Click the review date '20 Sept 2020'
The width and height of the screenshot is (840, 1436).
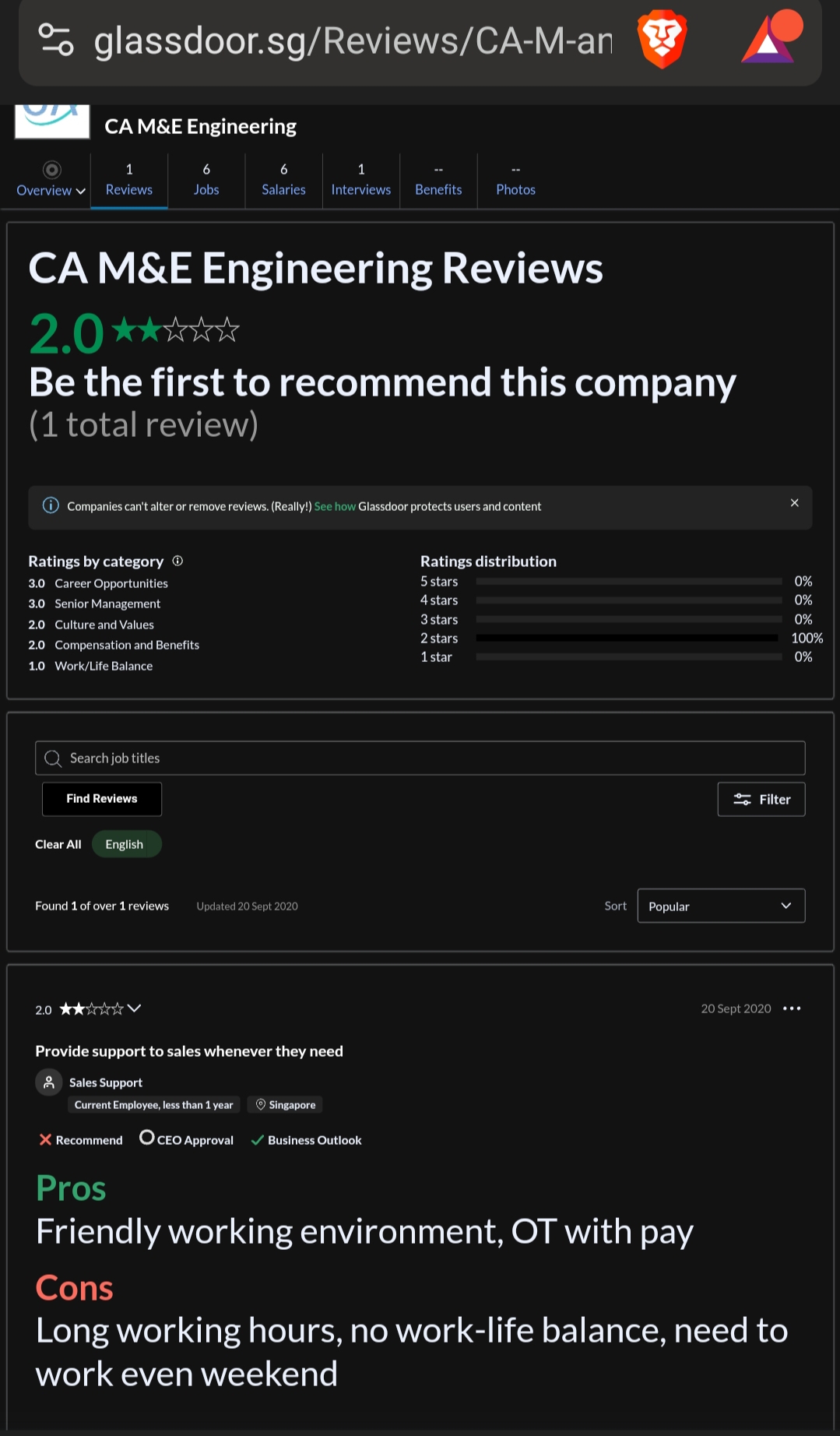click(736, 1008)
